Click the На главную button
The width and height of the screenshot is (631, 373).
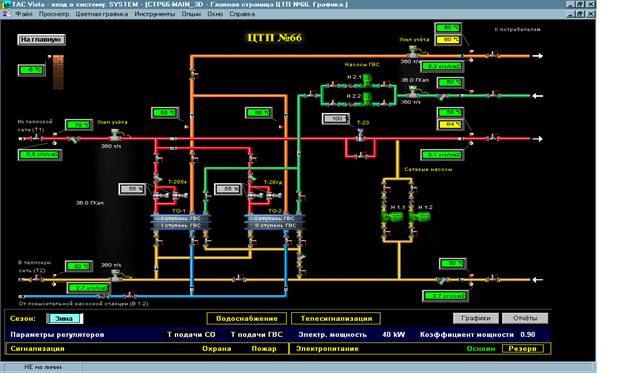tap(41, 39)
